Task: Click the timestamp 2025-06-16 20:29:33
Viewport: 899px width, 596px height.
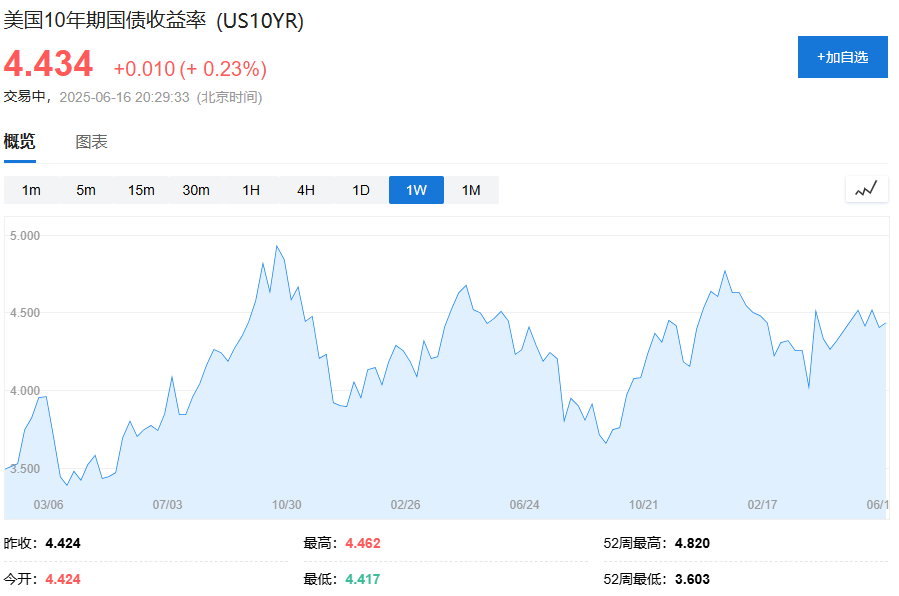Action: tap(124, 97)
